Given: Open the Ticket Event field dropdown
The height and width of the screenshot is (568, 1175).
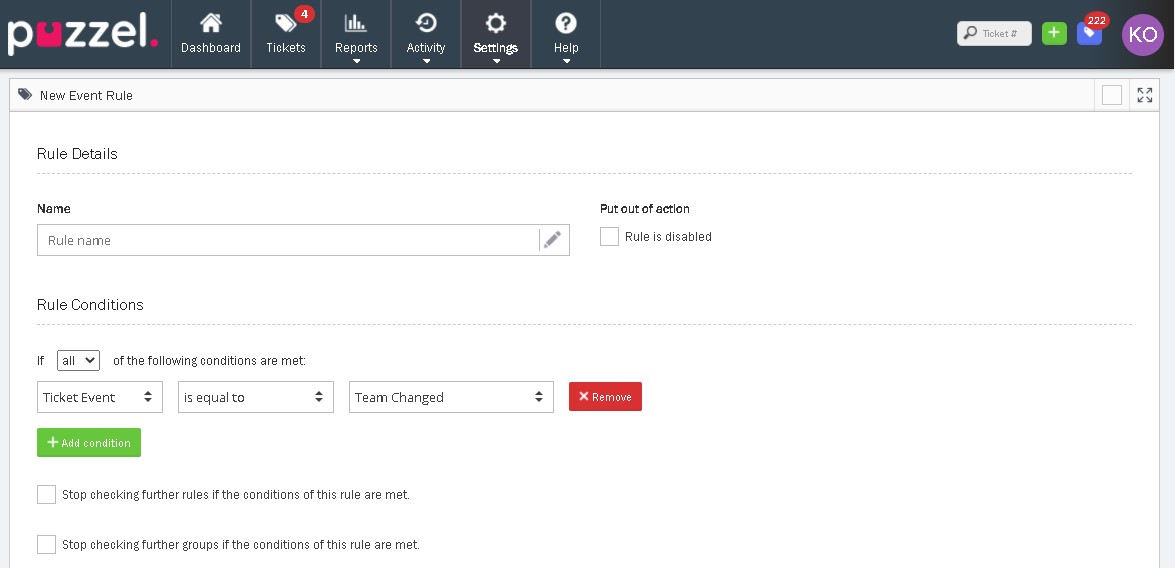Looking at the screenshot, I should point(100,397).
